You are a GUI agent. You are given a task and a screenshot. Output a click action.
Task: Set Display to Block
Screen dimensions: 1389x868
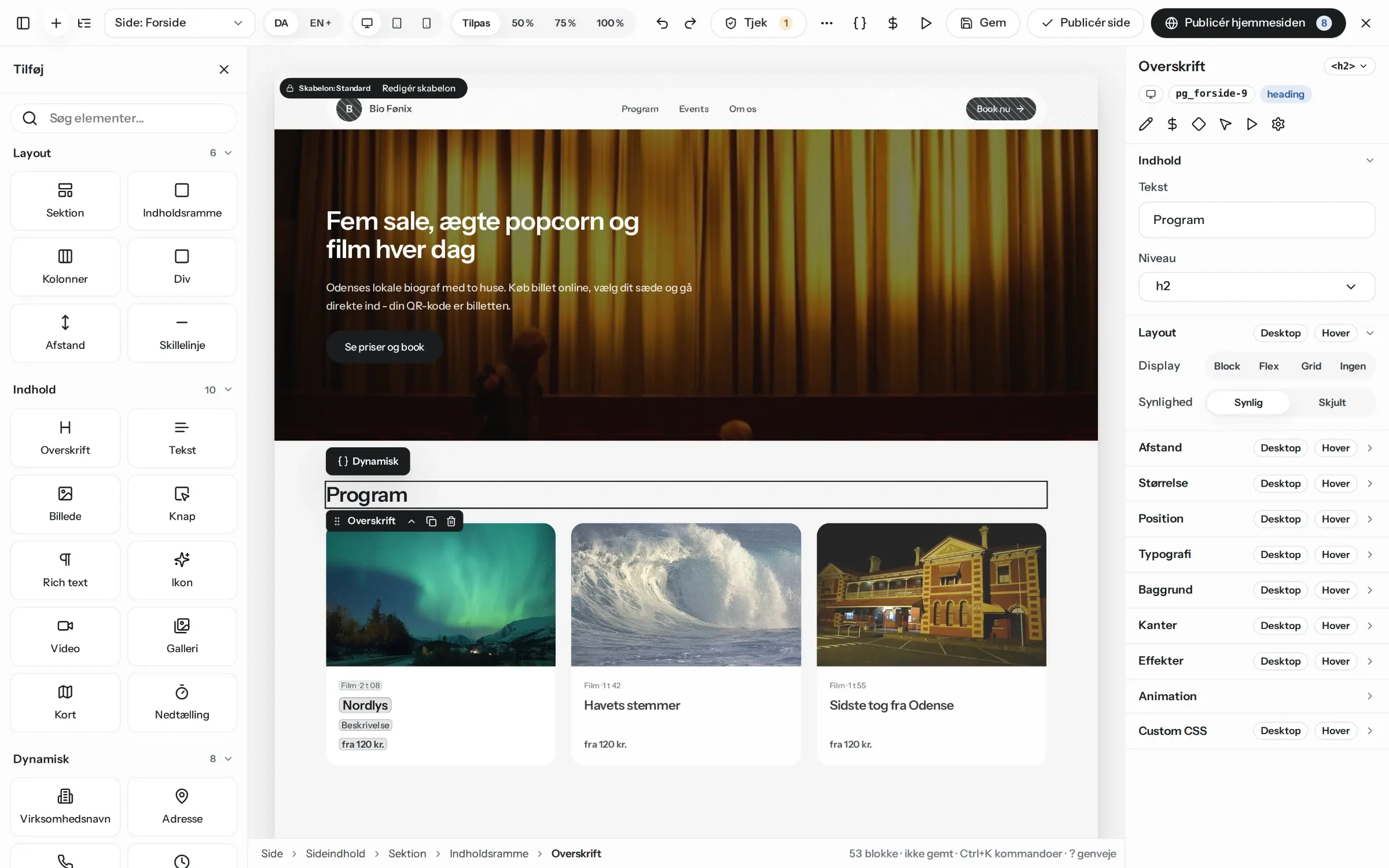click(1227, 366)
